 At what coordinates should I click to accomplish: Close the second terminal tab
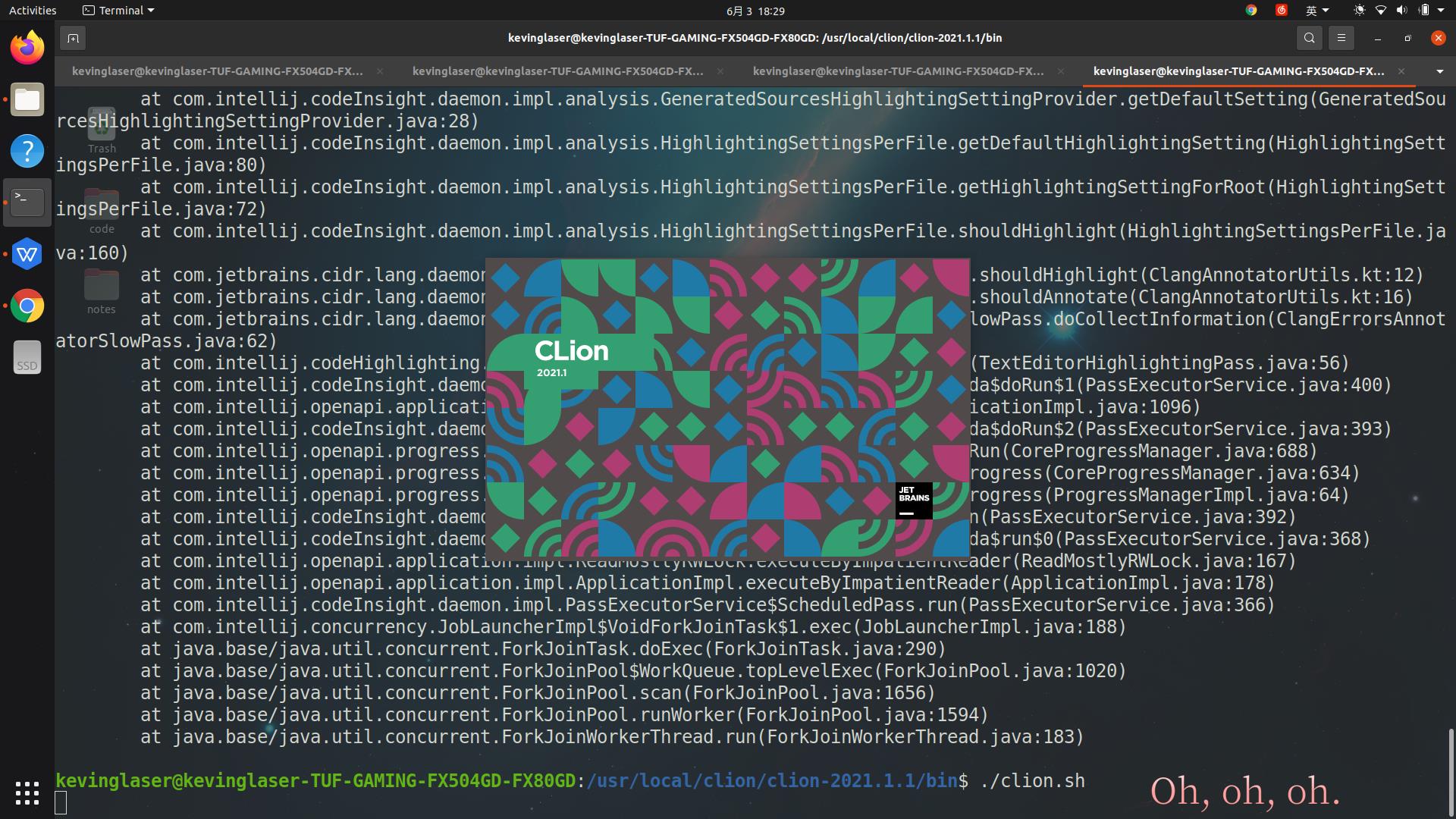tap(720, 71)
